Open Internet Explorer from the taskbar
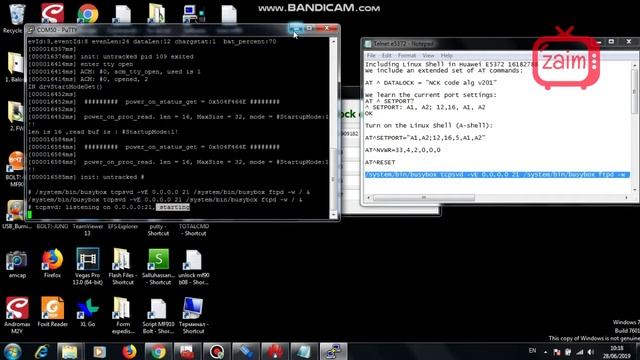Screen dimensions: 640x360 point(41,351)
